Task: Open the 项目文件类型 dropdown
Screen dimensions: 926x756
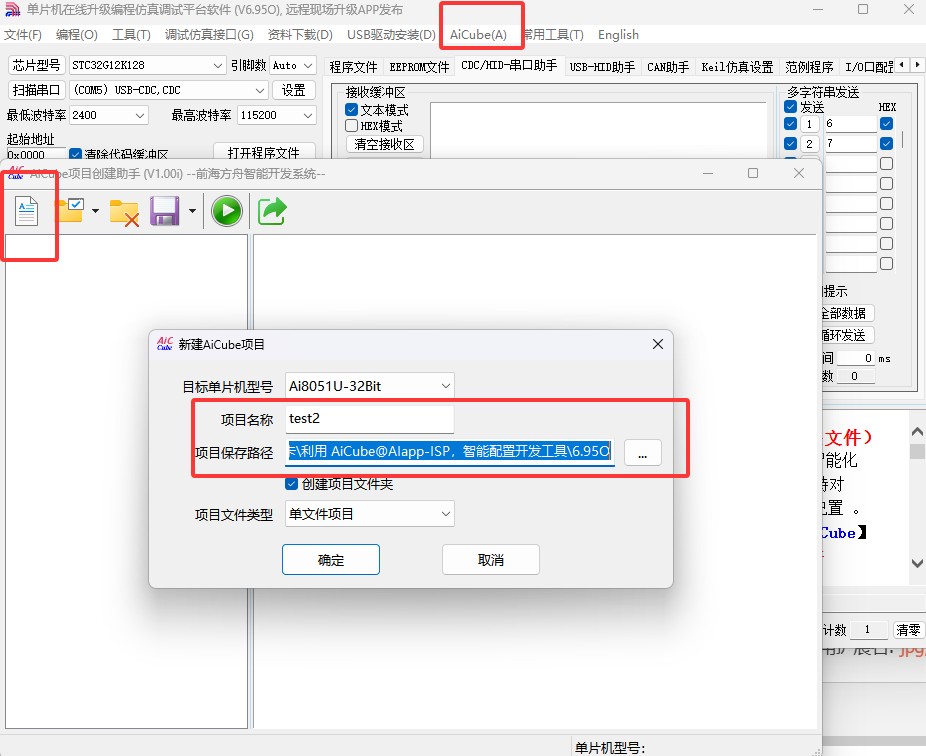Action: [369, 514]
